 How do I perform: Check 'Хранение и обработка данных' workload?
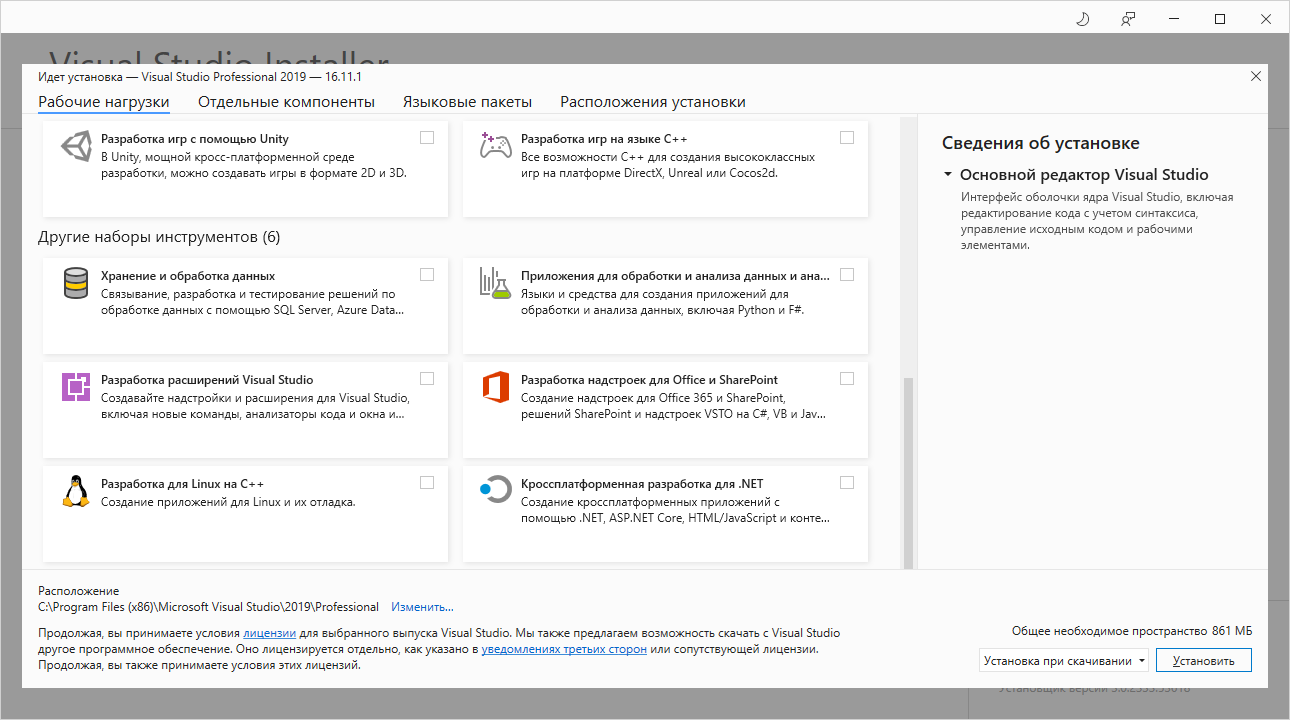point(427,274)
